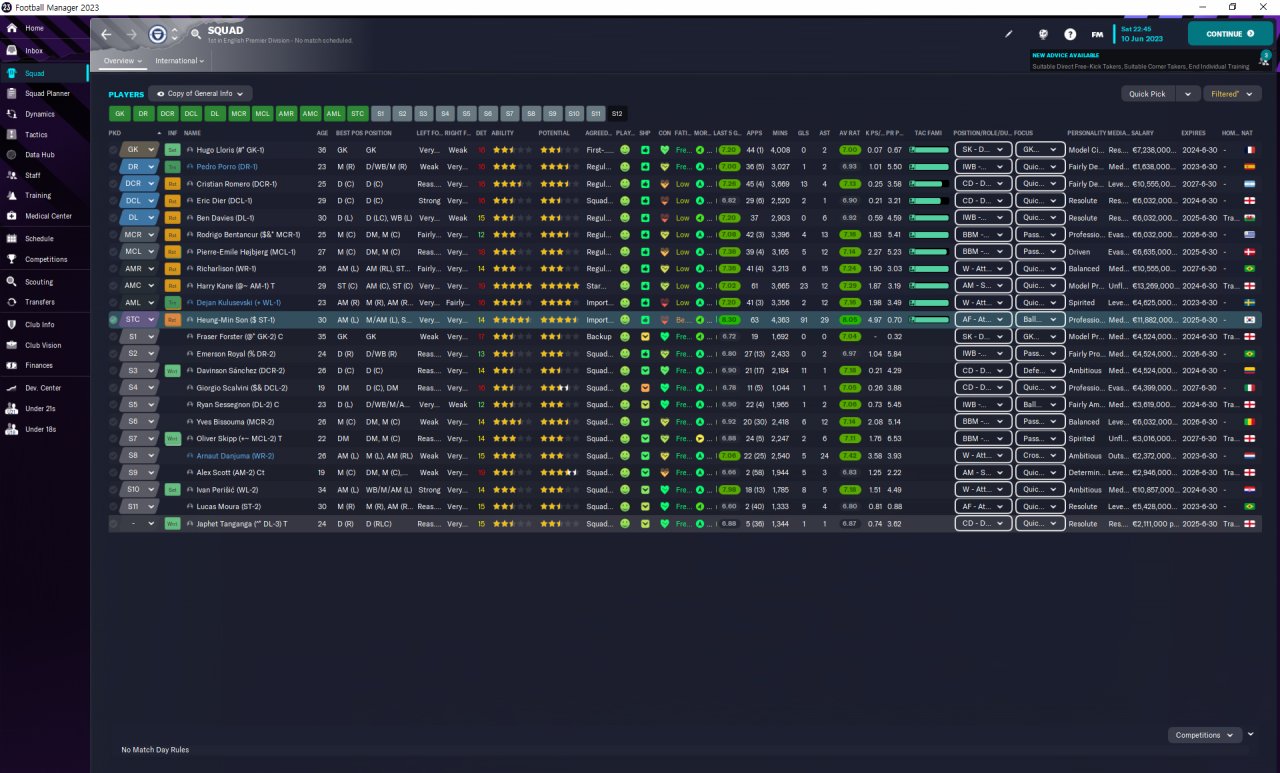This screenshot has width=1280, height=773.
Task: Open the search magnifier in the header
Action: [196, 34]
